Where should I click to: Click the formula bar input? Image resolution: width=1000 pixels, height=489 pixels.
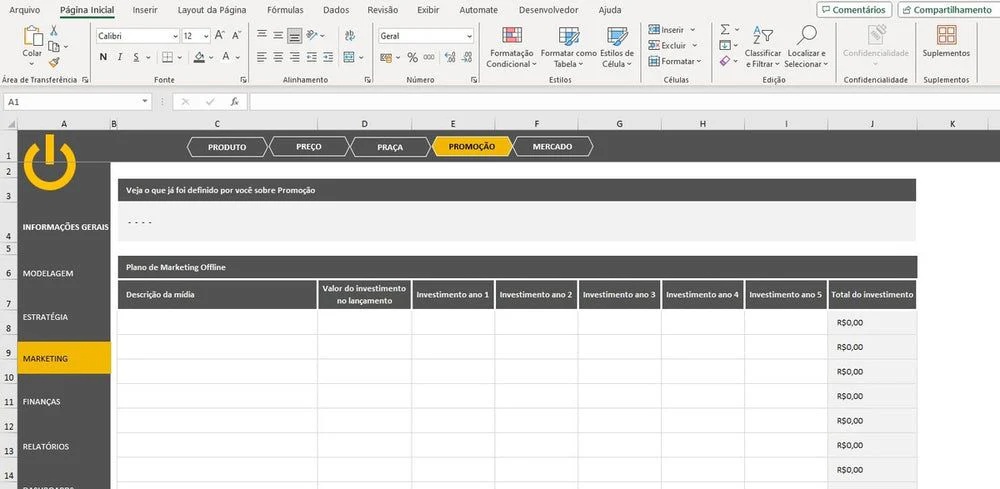click(x=624, y=101)
